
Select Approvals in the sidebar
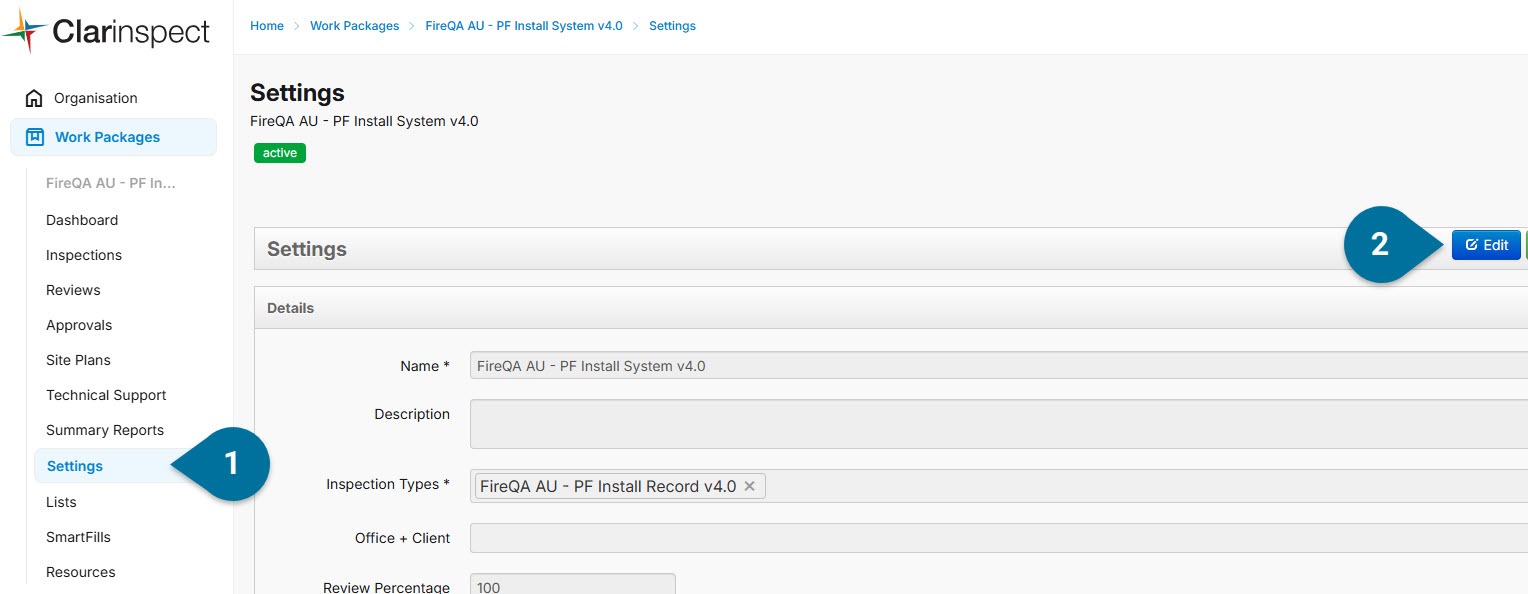click(x=79, y=325)
